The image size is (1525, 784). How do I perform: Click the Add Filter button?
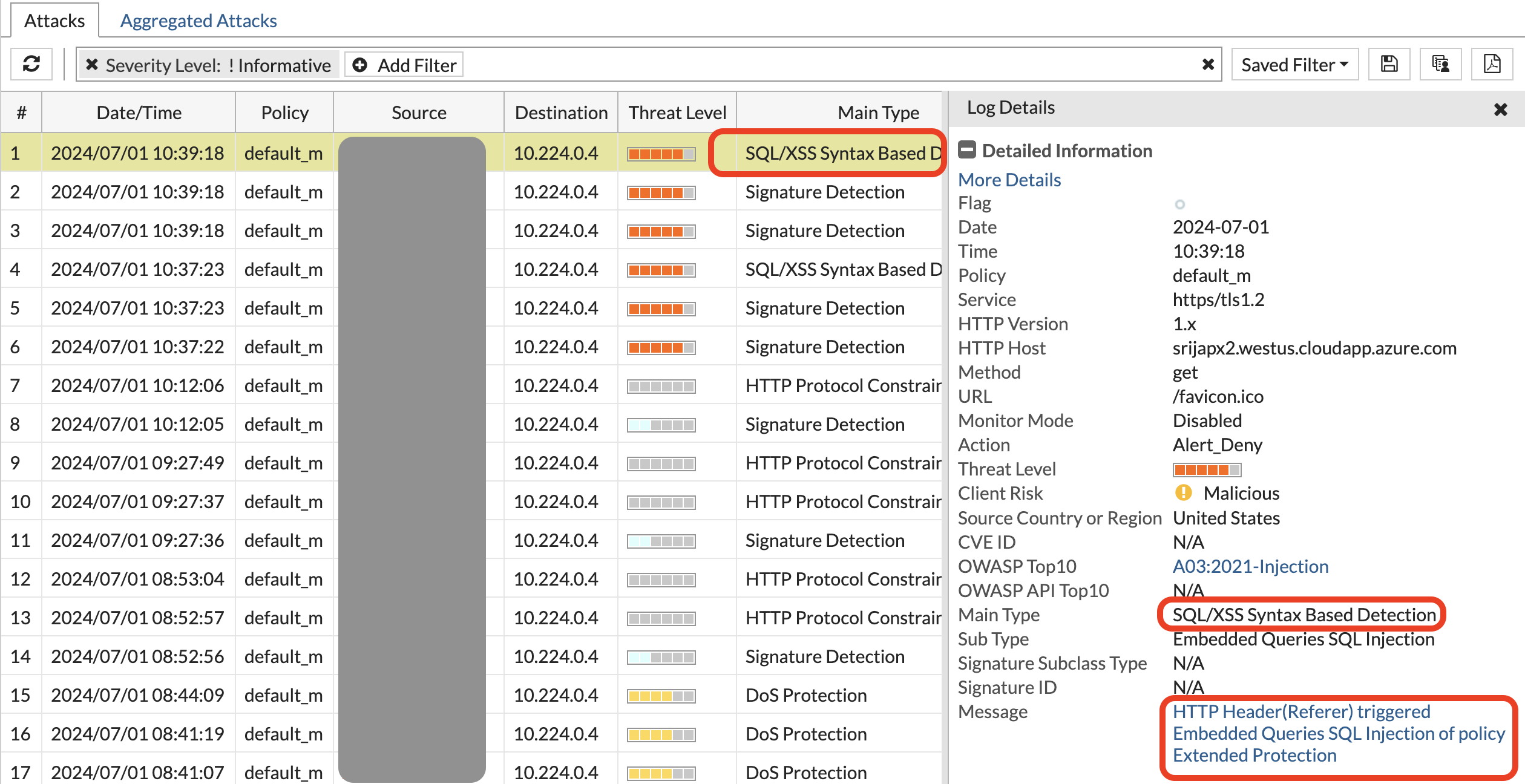point(404,65)
